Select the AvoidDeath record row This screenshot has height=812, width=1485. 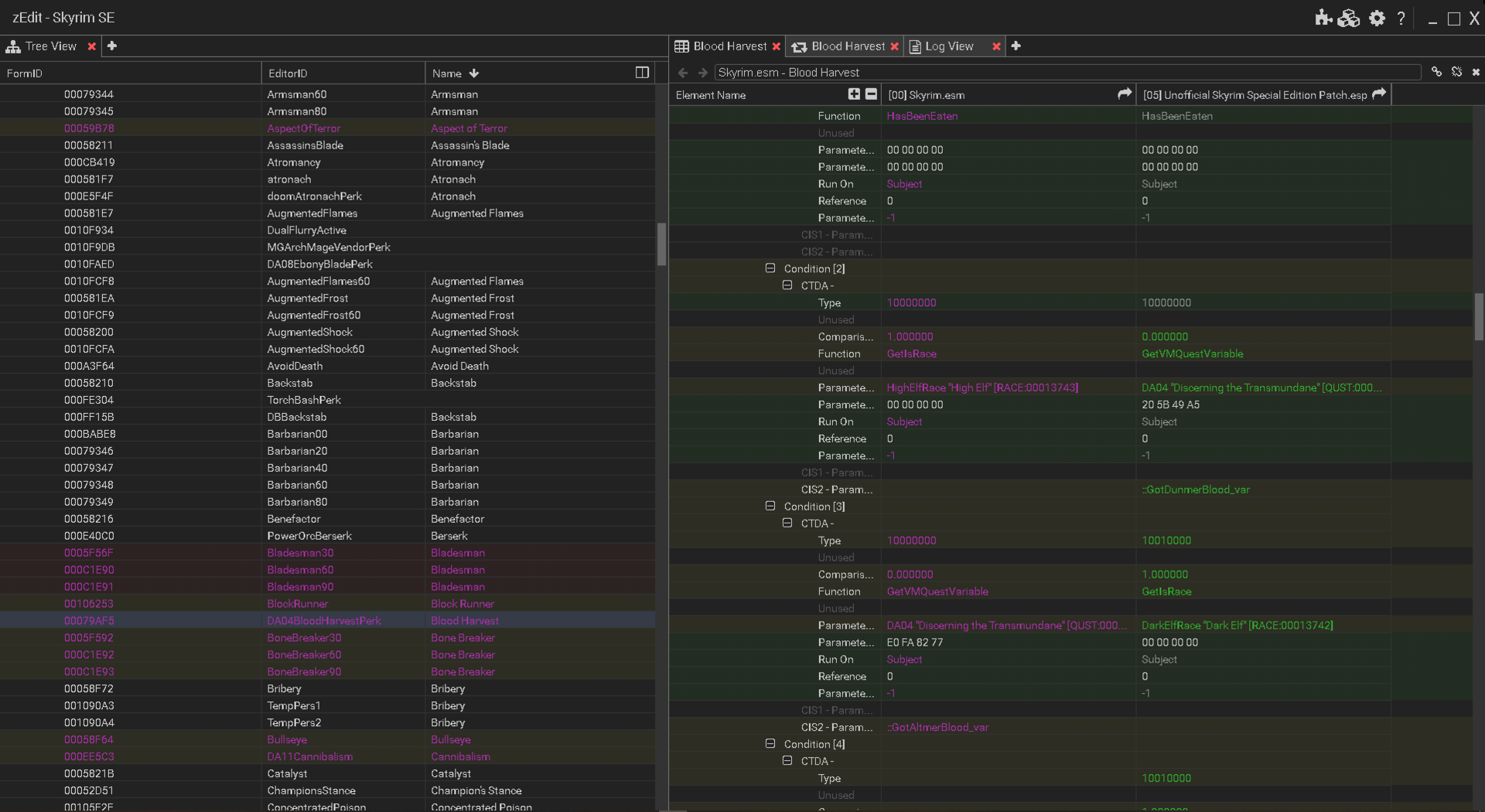327,366
